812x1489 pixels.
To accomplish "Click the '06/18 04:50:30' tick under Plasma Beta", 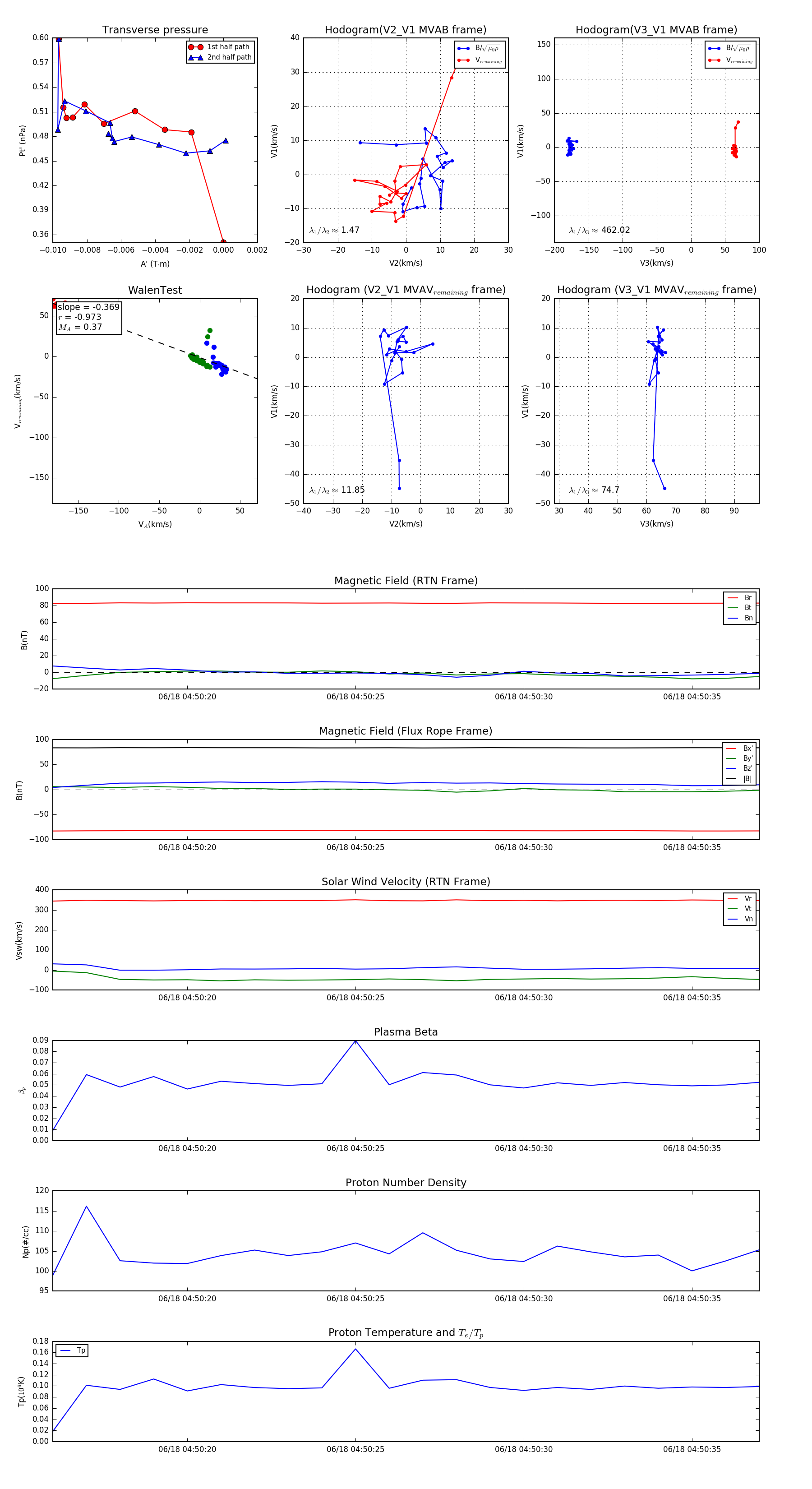I will (x=524, y=1148).
